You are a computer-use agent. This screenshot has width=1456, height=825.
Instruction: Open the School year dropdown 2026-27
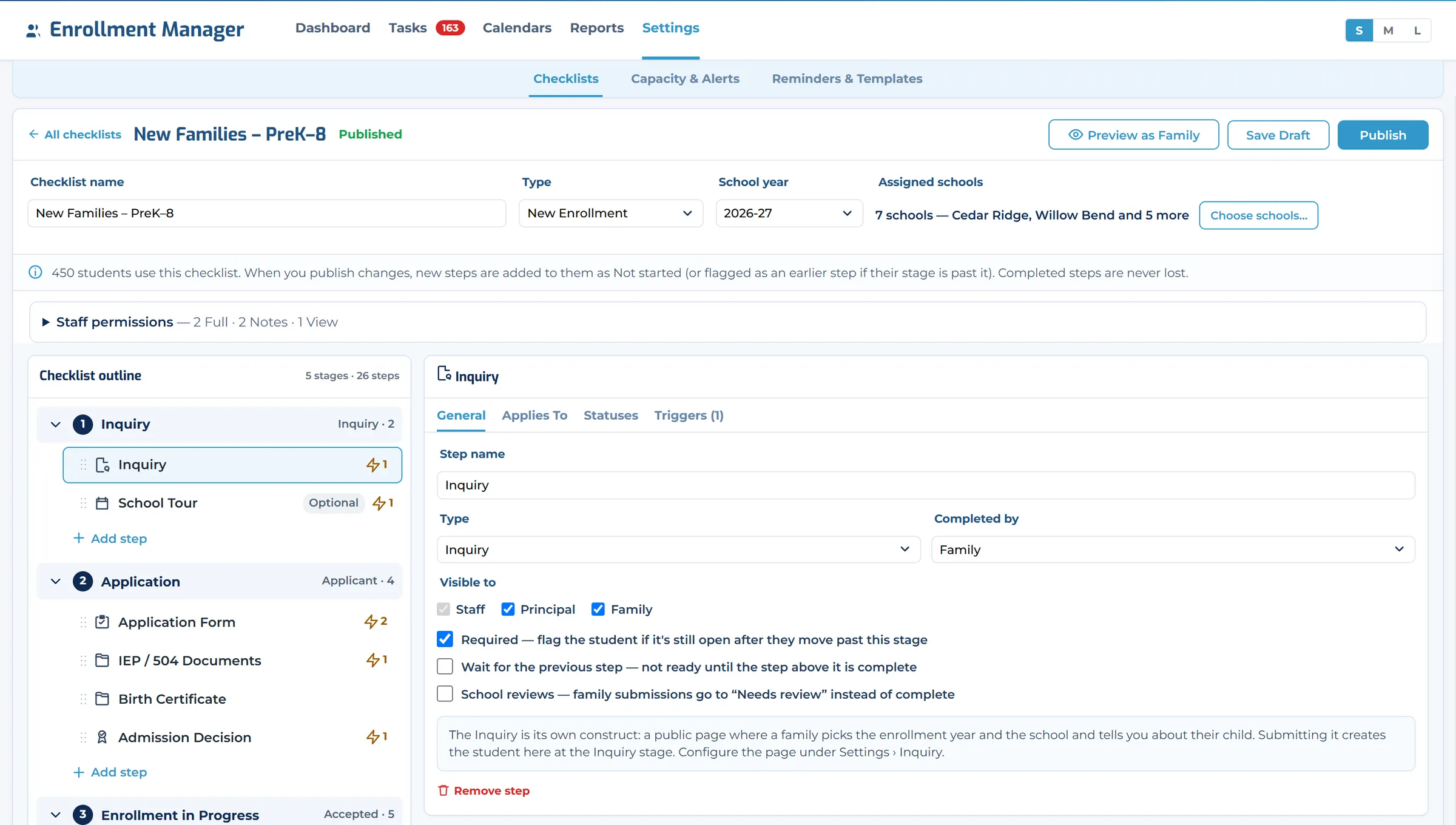(789, 214)
